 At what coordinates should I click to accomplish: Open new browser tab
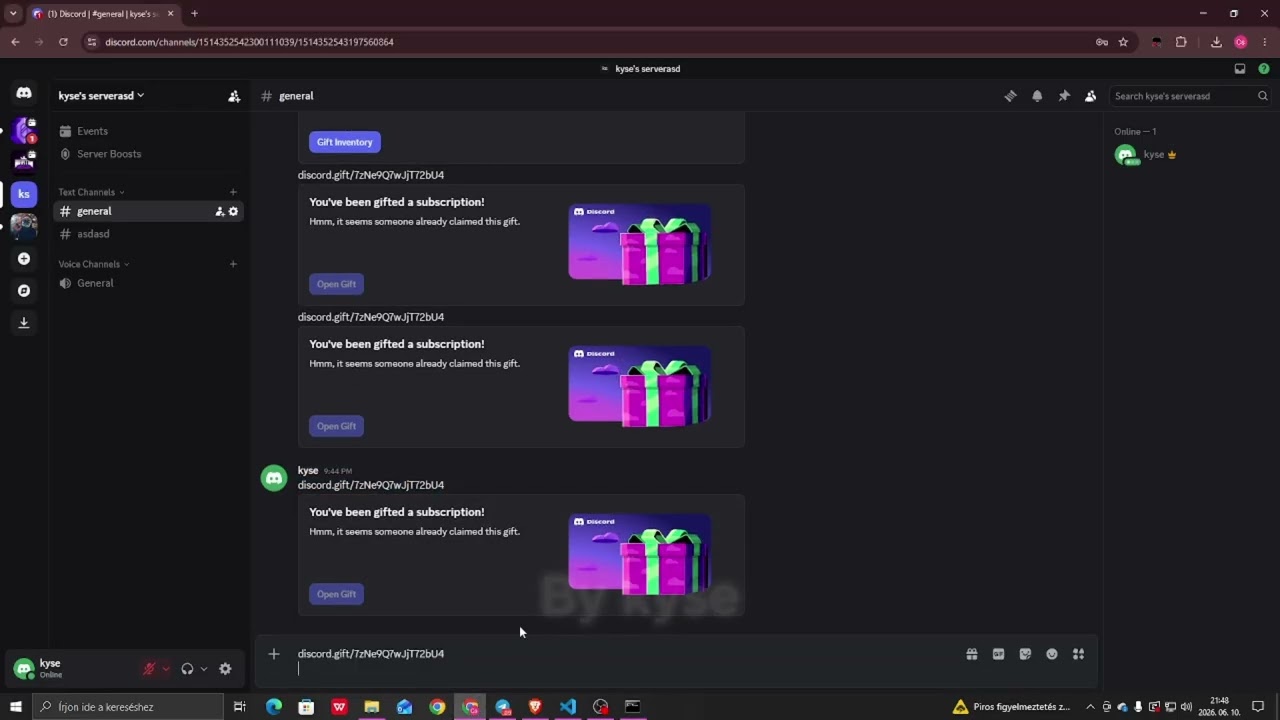[194, 14]
